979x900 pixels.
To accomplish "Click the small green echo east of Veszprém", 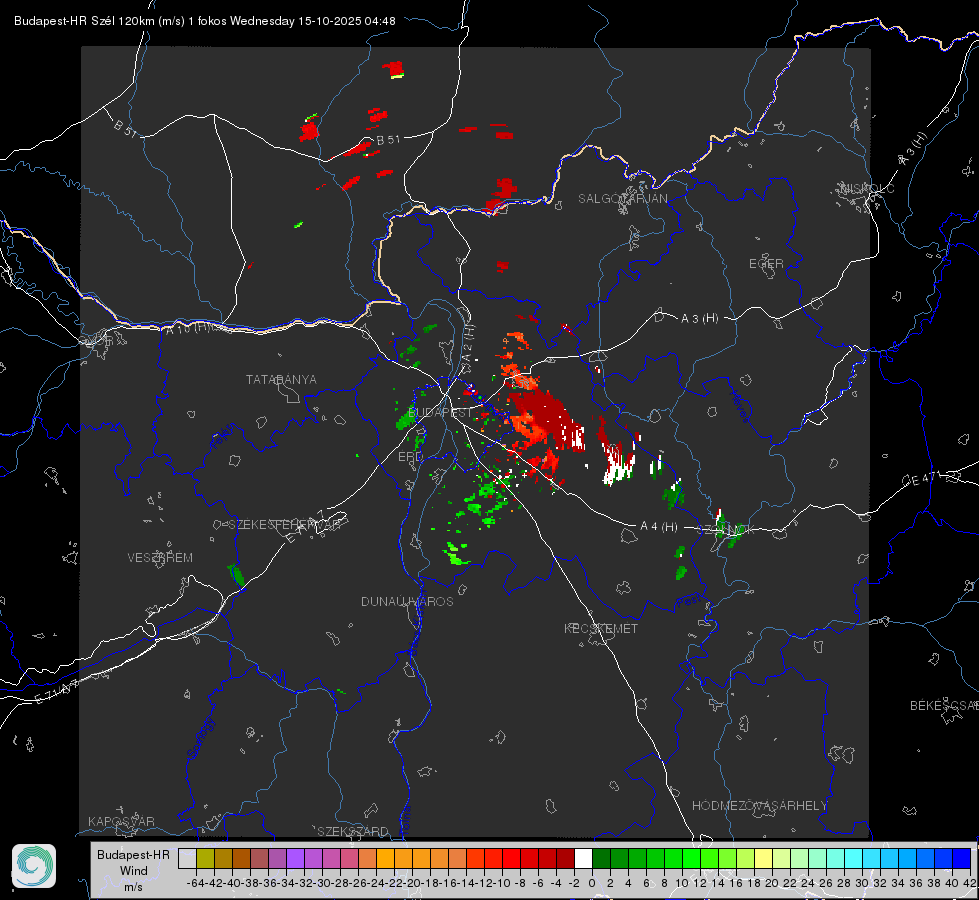I will click(236, 575).
